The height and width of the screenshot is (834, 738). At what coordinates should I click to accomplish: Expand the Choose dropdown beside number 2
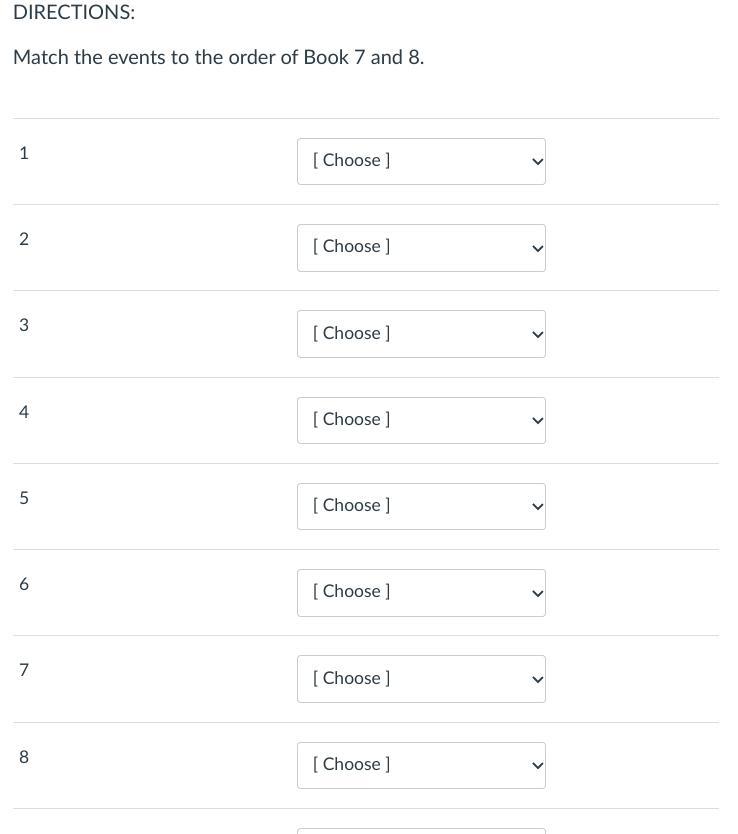421,247
